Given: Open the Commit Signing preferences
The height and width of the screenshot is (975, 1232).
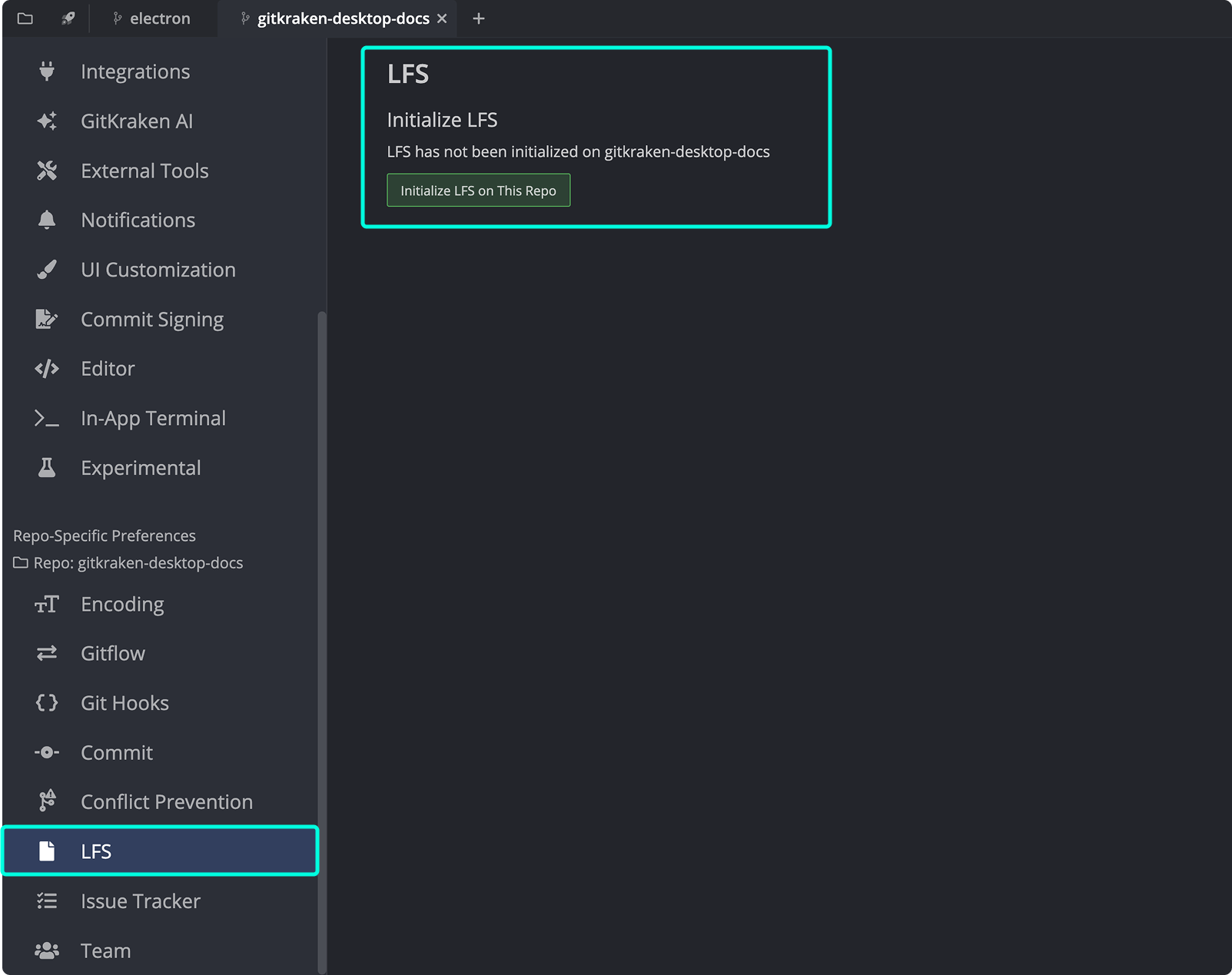Looking at the screenshot, I should (151, 319).
